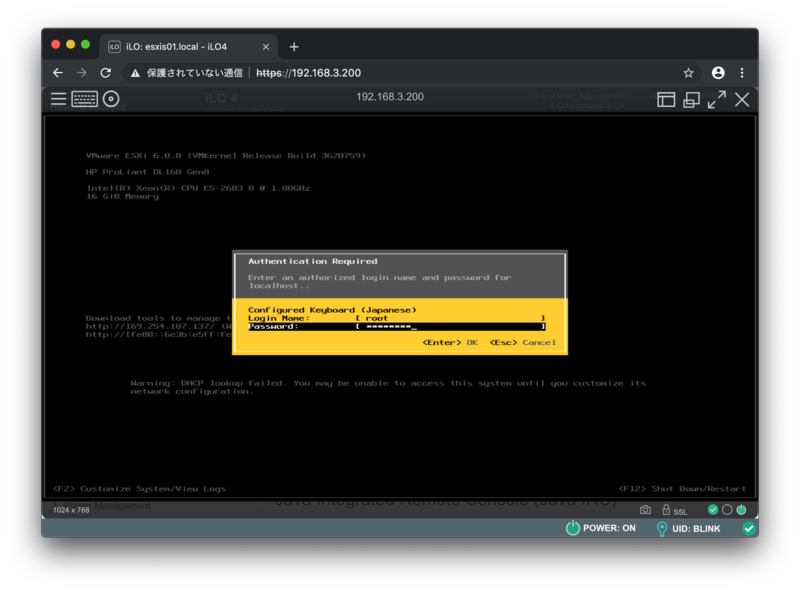800x592 pixels.
Task: Click the 保護されていない通信 security label
Action: (x=194, y=73)
